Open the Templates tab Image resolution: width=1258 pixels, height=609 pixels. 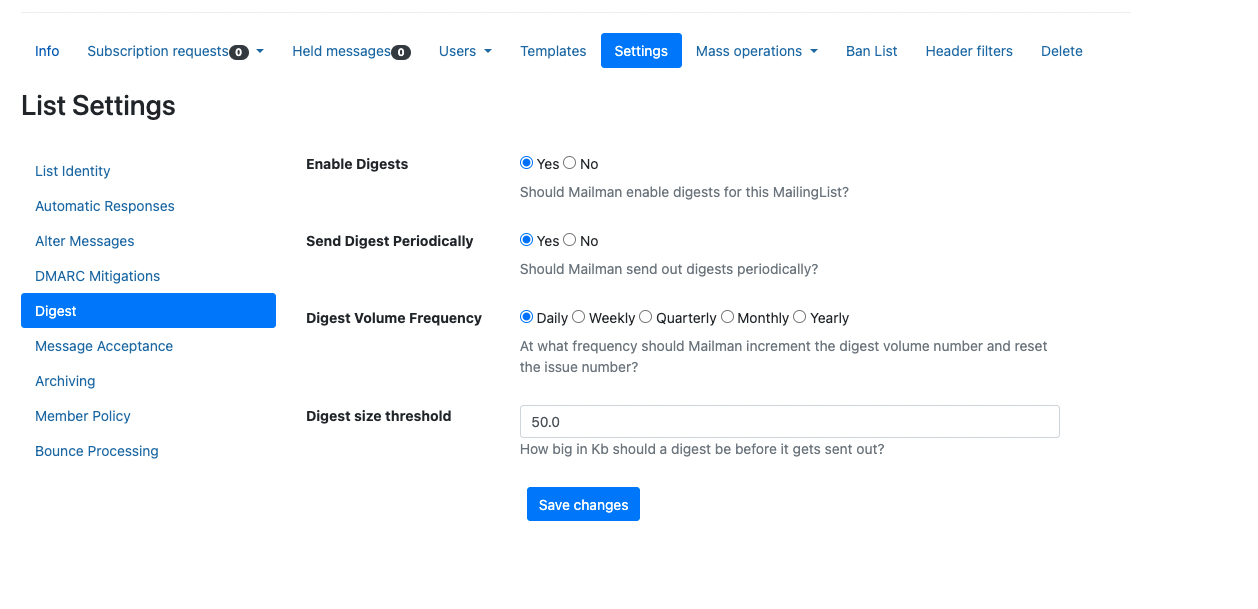553,51
